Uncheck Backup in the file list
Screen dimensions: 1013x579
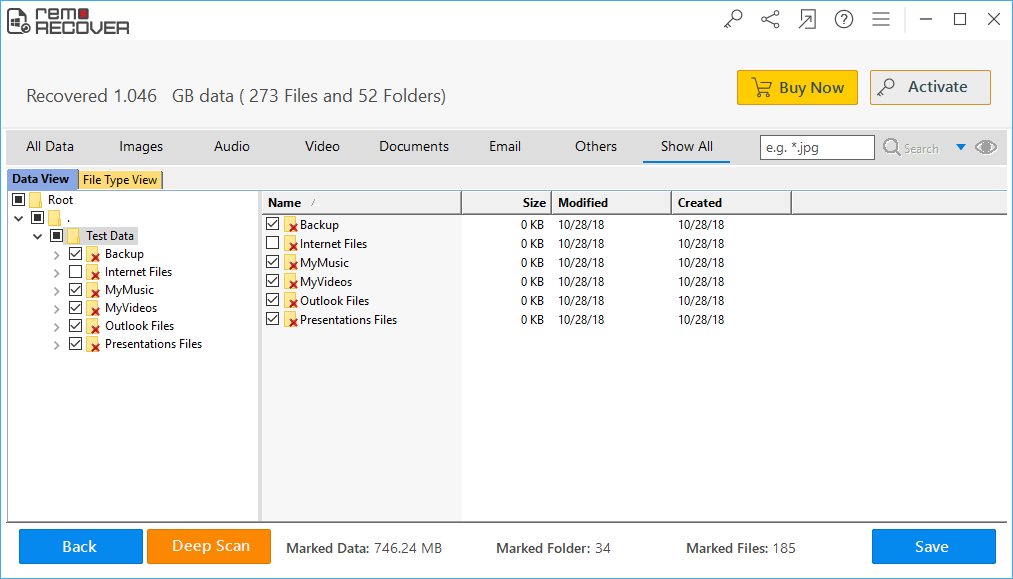(x=273, y=224)
